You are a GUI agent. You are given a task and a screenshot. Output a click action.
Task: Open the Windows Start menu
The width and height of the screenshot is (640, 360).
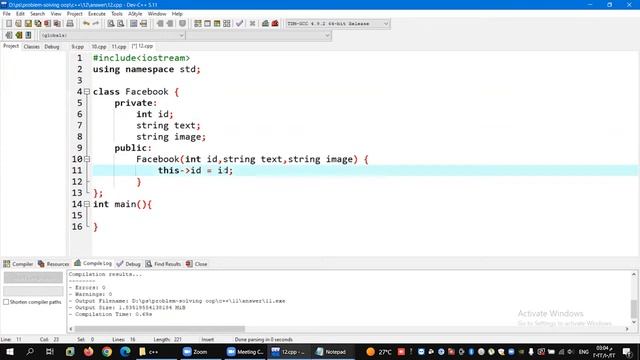coord(10,351)
